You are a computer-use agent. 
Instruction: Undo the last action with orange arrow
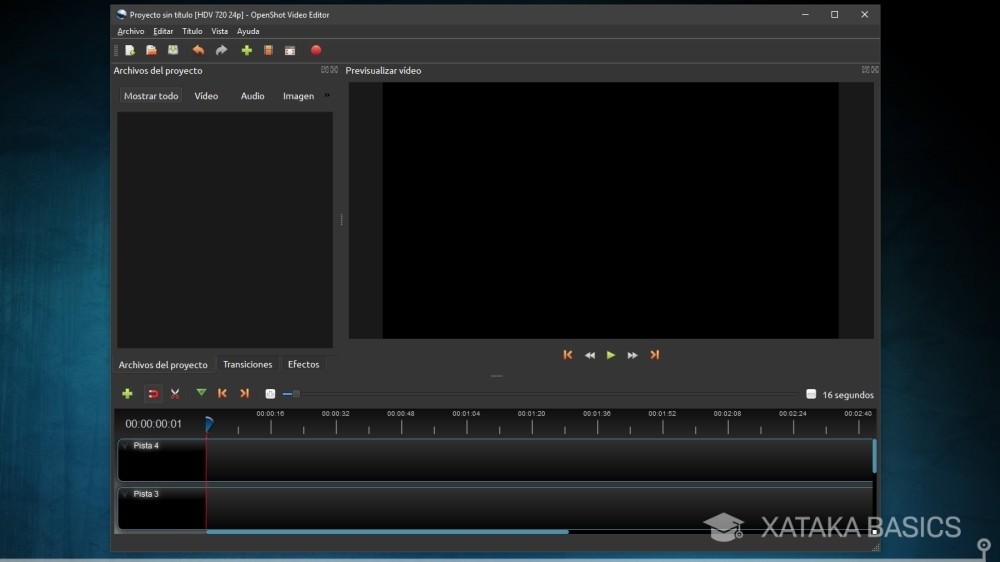tap(198, 50)
